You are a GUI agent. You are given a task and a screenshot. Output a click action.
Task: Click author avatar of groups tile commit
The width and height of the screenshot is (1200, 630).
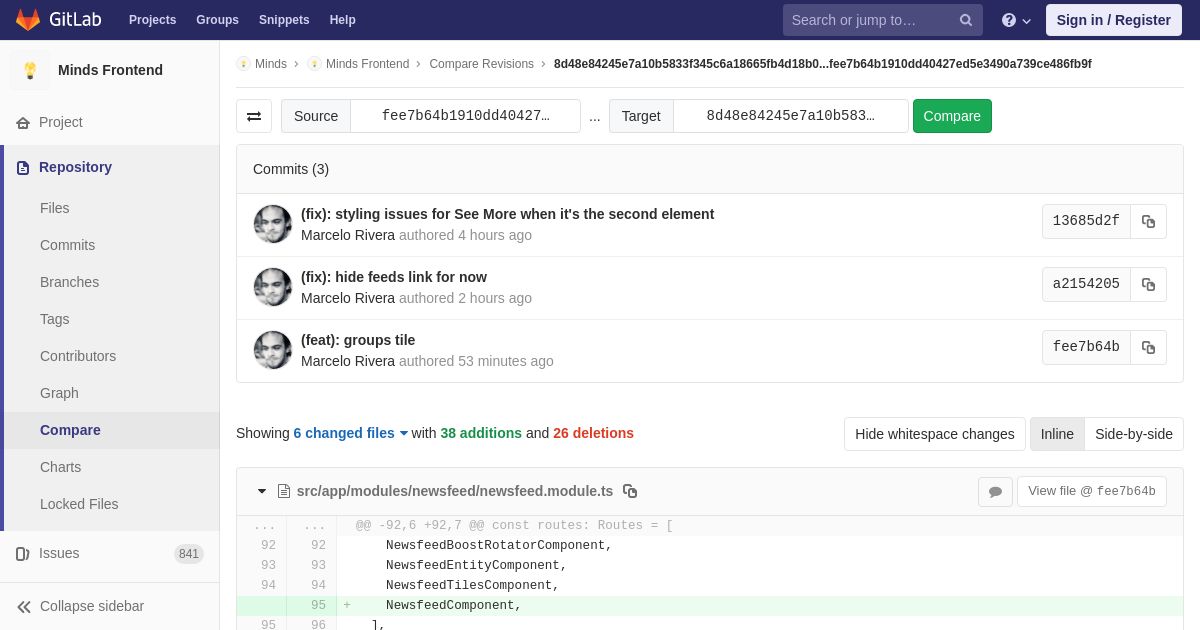click(272, 350)
